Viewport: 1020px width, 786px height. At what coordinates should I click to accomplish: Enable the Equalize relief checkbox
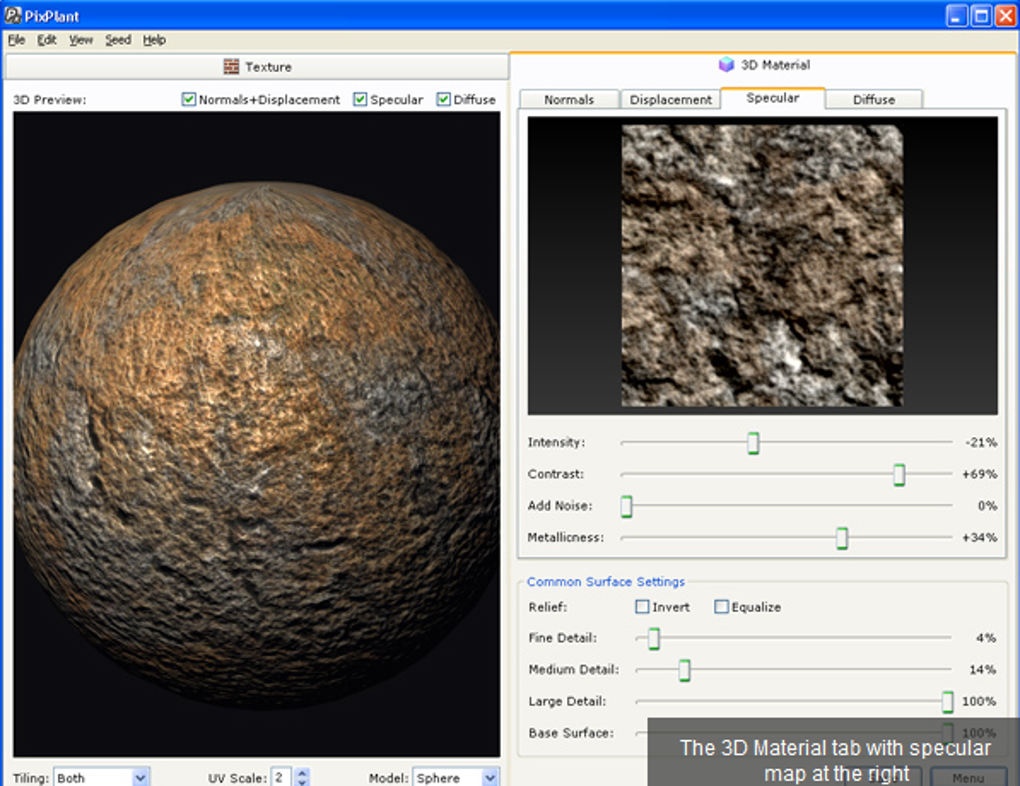(721, 607)
